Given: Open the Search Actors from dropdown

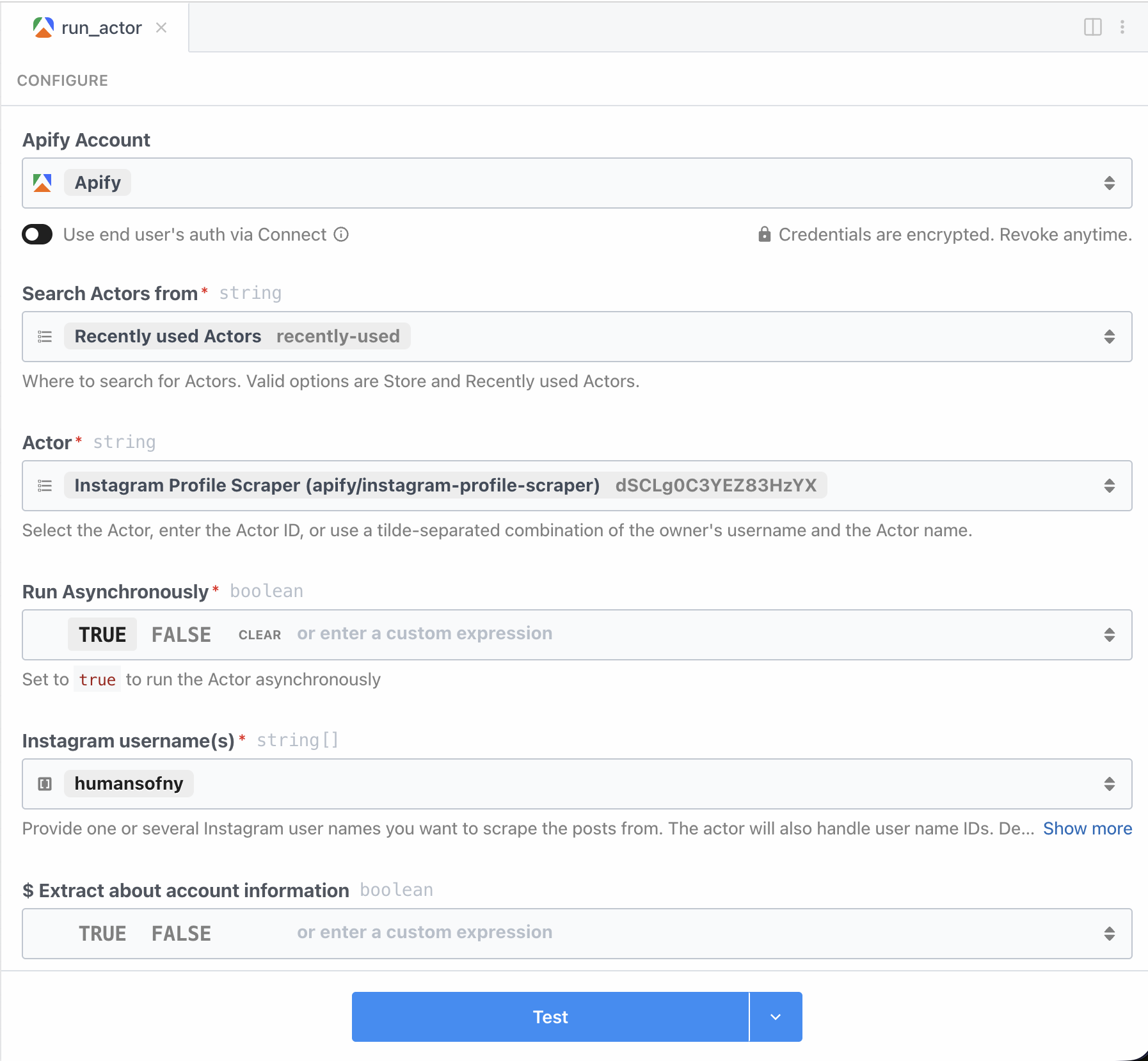Looking at the screenshot, I should click(1111, 336).
